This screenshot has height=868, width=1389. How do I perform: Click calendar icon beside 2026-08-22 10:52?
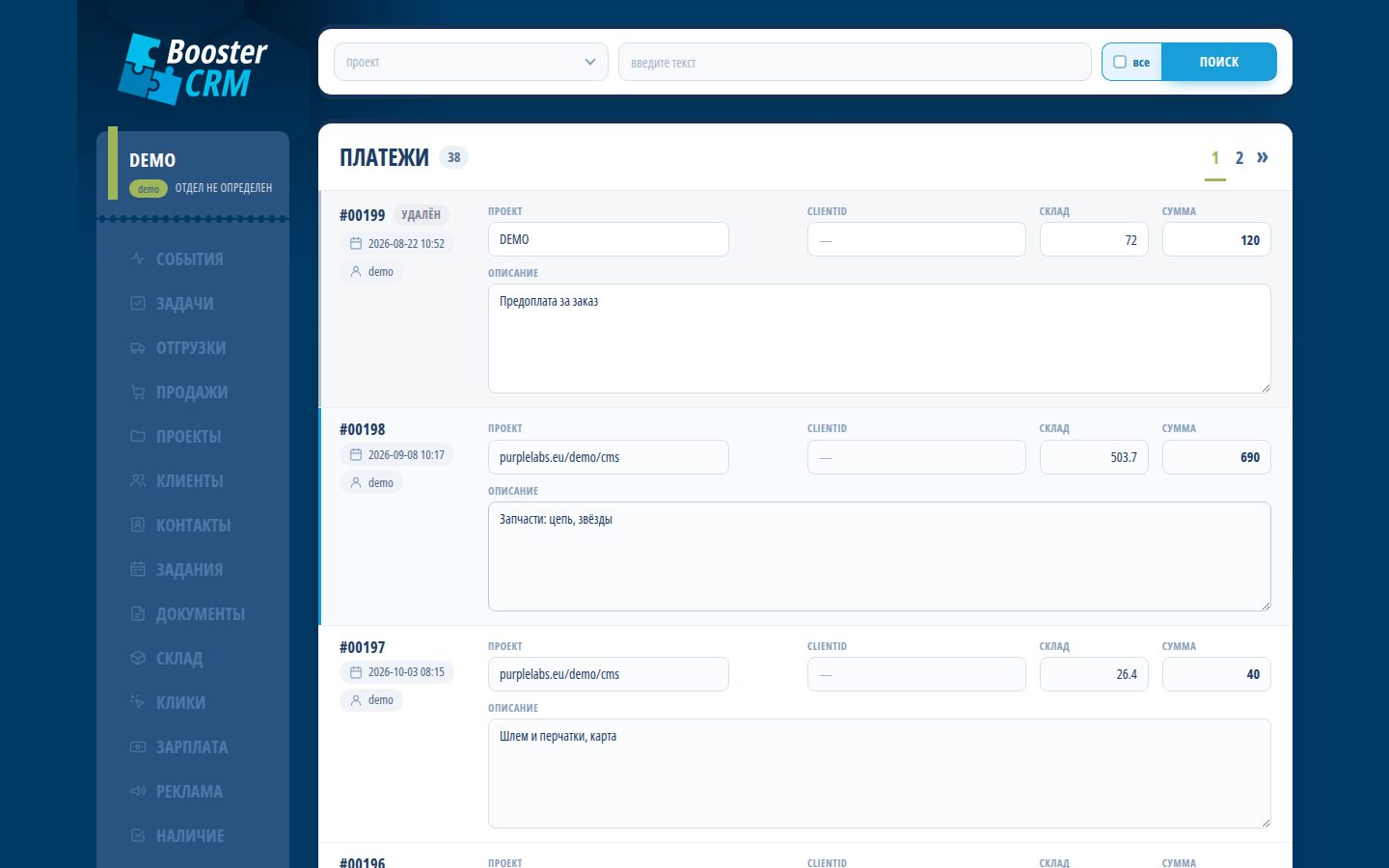pyautogui.click(x=356, y=243)
